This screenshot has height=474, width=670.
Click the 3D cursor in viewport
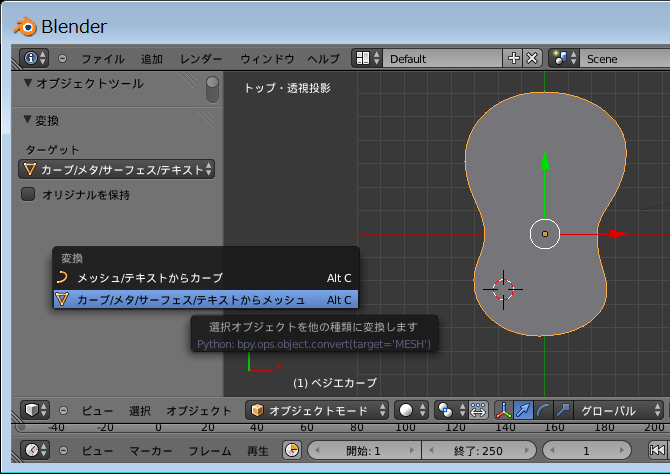click(x=503, y=289)
